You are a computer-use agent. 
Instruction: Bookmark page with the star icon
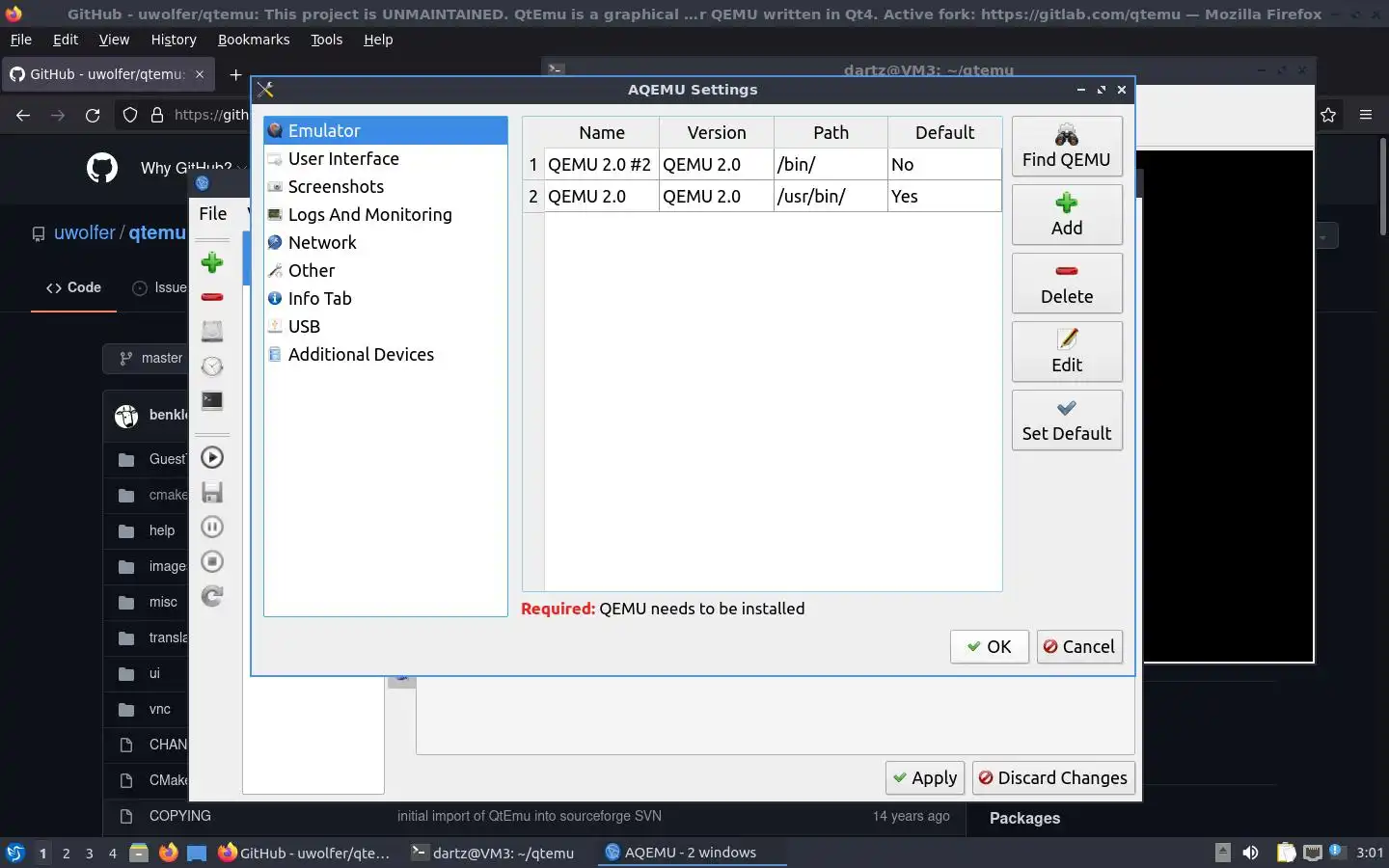tap(1328, 115)
